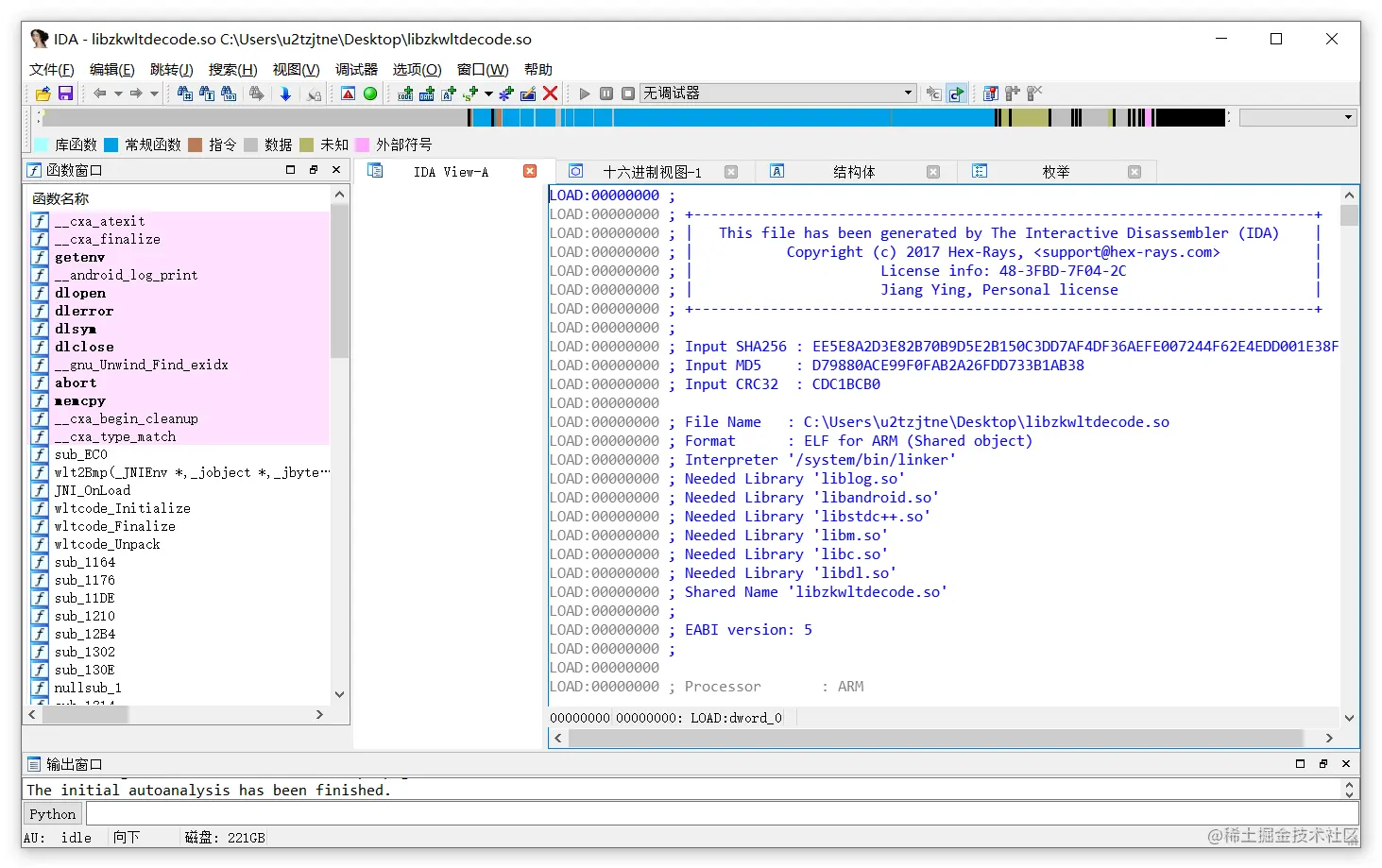Click the delete watch toolbar icon
This screenshot has width=1382, height=868.
point(1034,94)
